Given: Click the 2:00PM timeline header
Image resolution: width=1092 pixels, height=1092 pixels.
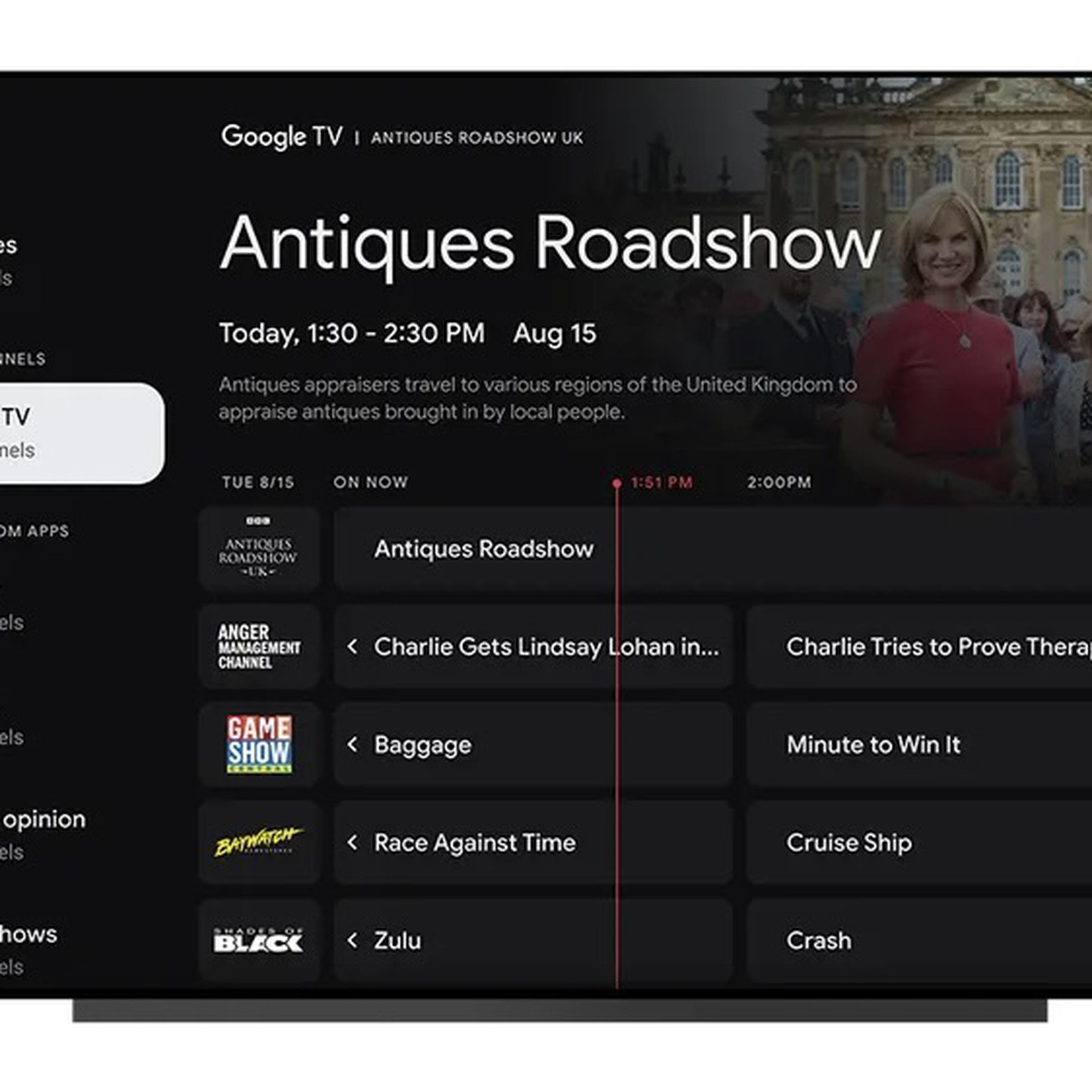Looking at the screenshot, I should tap(779, 482).
